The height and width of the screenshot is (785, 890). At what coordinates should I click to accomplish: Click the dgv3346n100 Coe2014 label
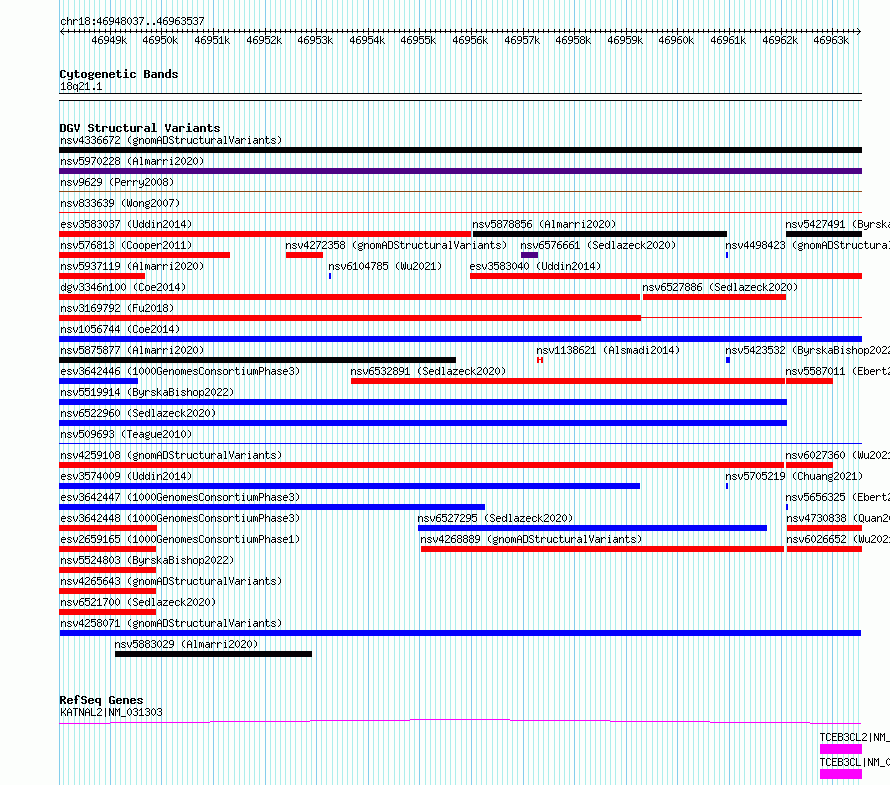coord(123,287)
